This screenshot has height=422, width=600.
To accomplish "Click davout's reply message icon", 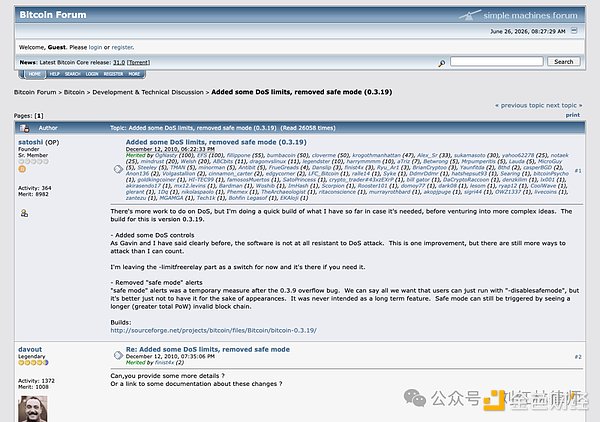I will 118,355.
